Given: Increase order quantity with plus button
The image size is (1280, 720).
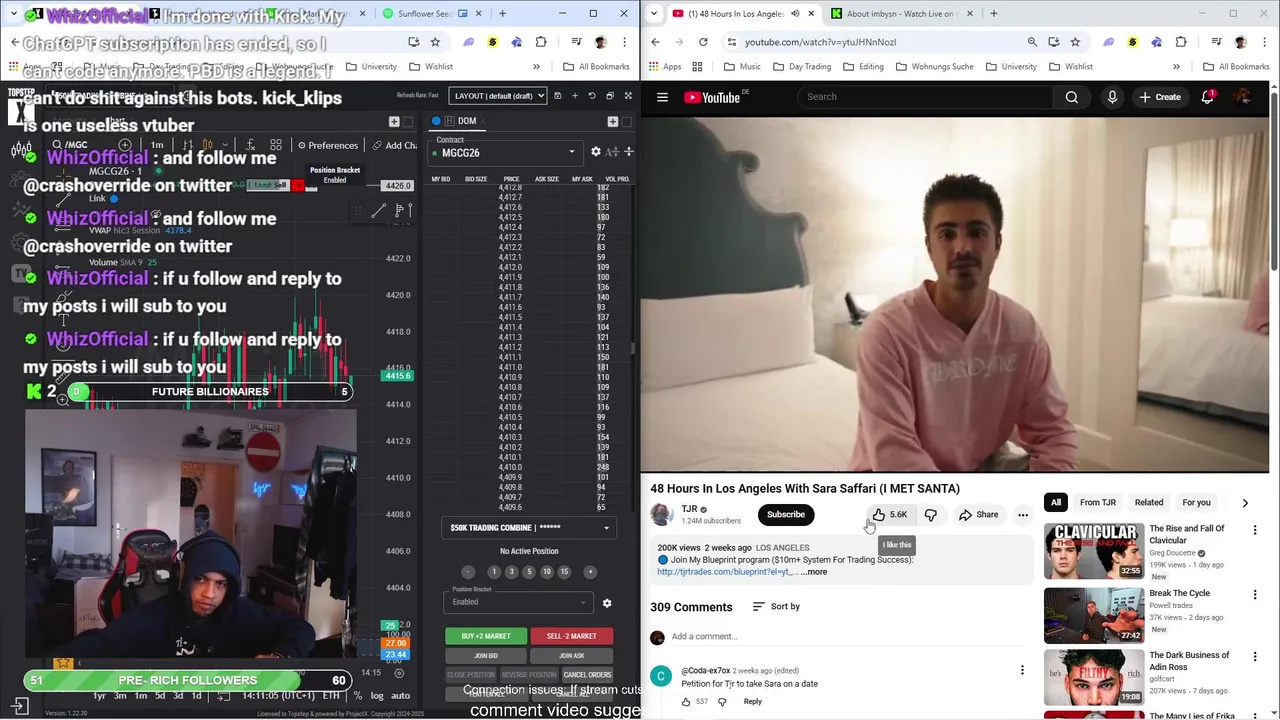Looking at the screenshot, I should click(x=590, y=572).
